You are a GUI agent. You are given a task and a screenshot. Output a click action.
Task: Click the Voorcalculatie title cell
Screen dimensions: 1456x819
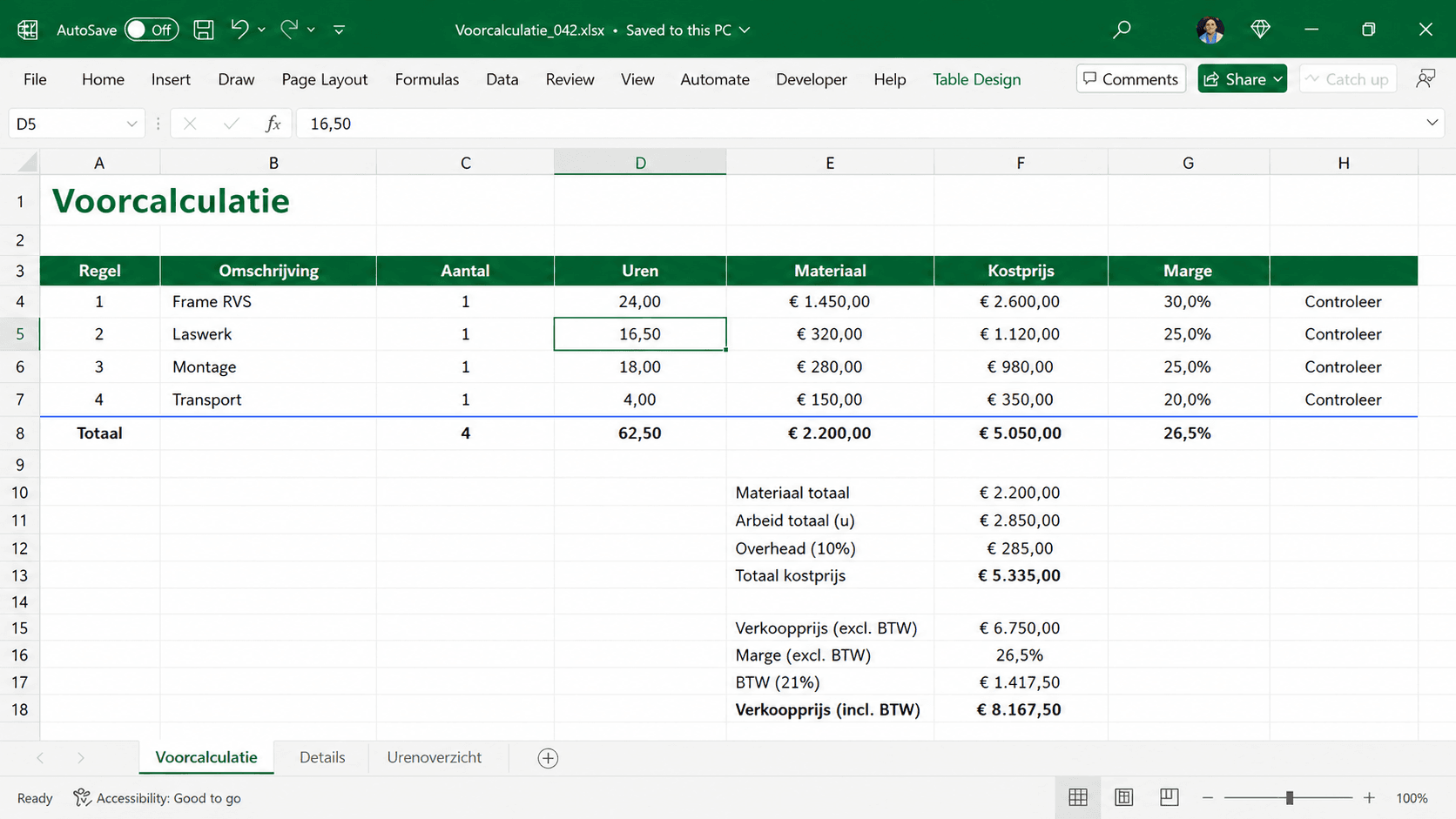tap(171, 201)
